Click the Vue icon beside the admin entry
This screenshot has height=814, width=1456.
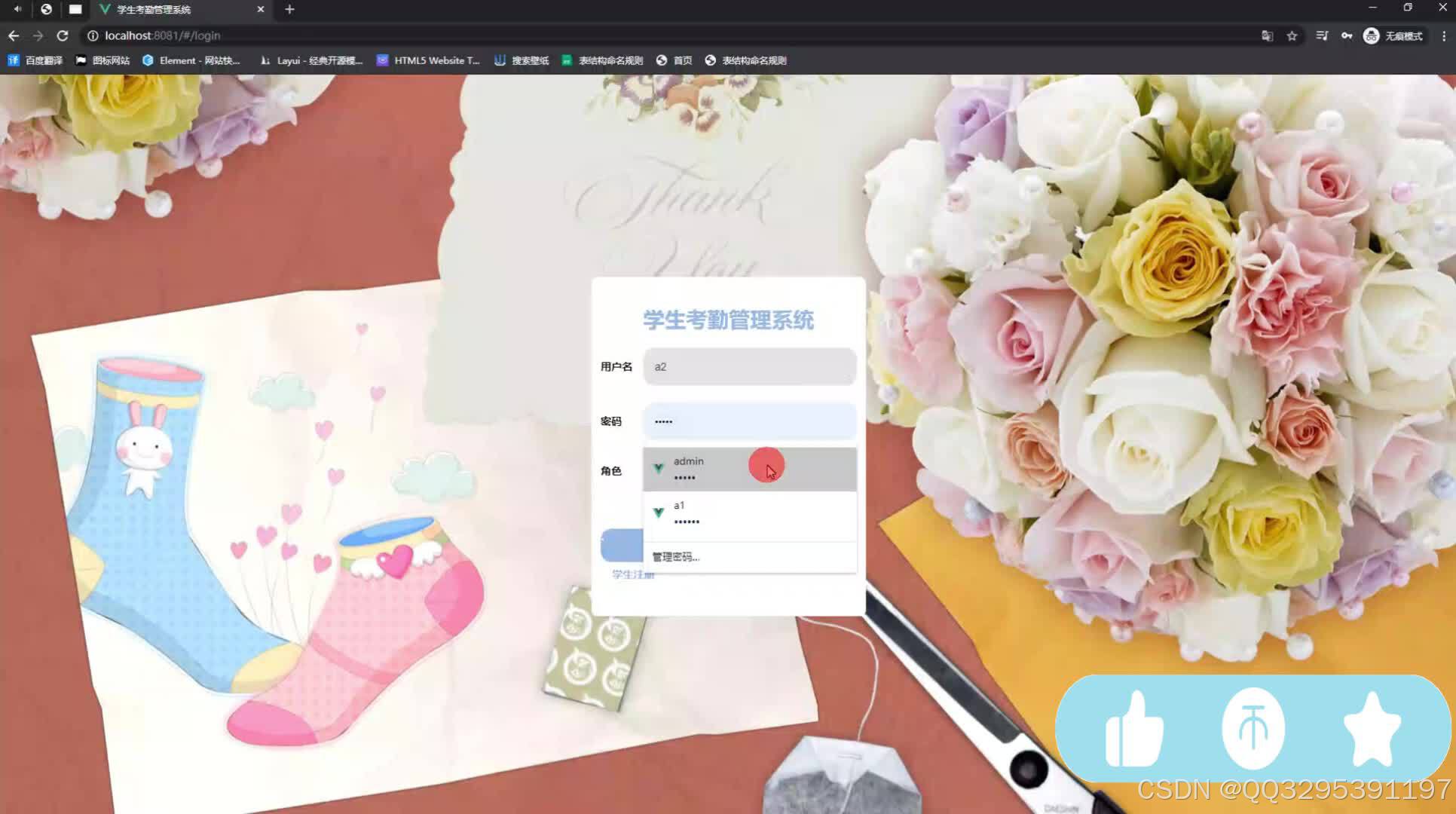point(658,469)
